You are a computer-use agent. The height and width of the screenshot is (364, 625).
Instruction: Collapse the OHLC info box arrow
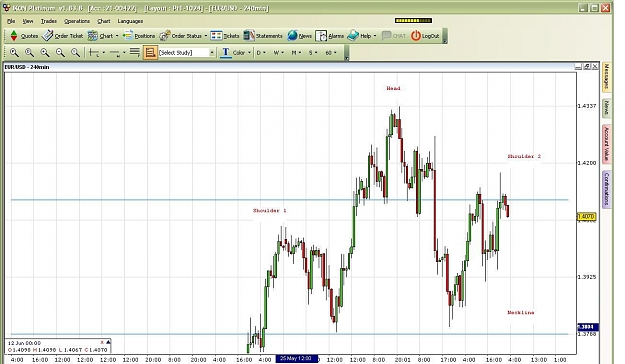click(108, 342)
